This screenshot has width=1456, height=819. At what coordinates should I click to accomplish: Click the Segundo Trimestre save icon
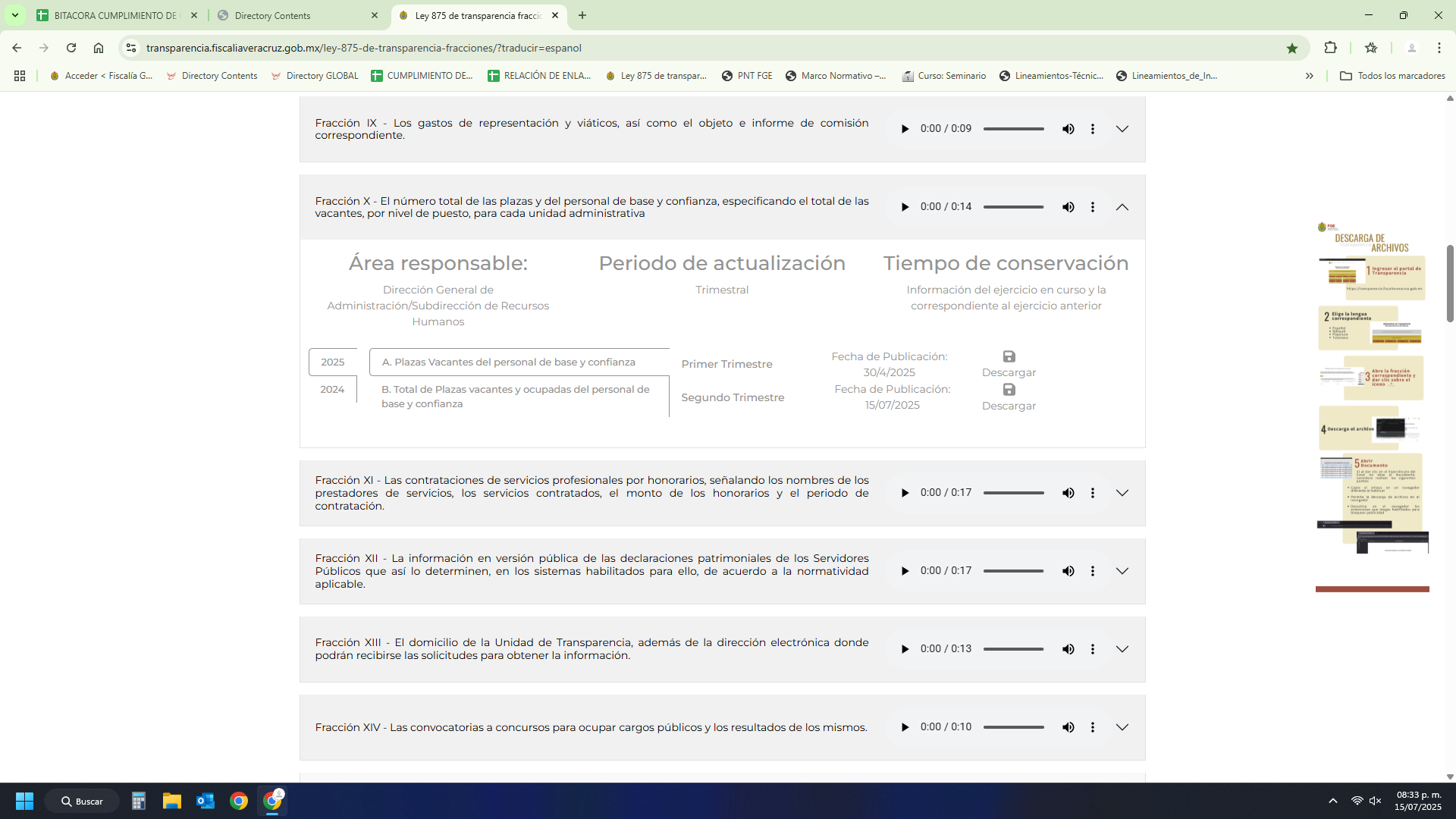[x=1009, y=390]
